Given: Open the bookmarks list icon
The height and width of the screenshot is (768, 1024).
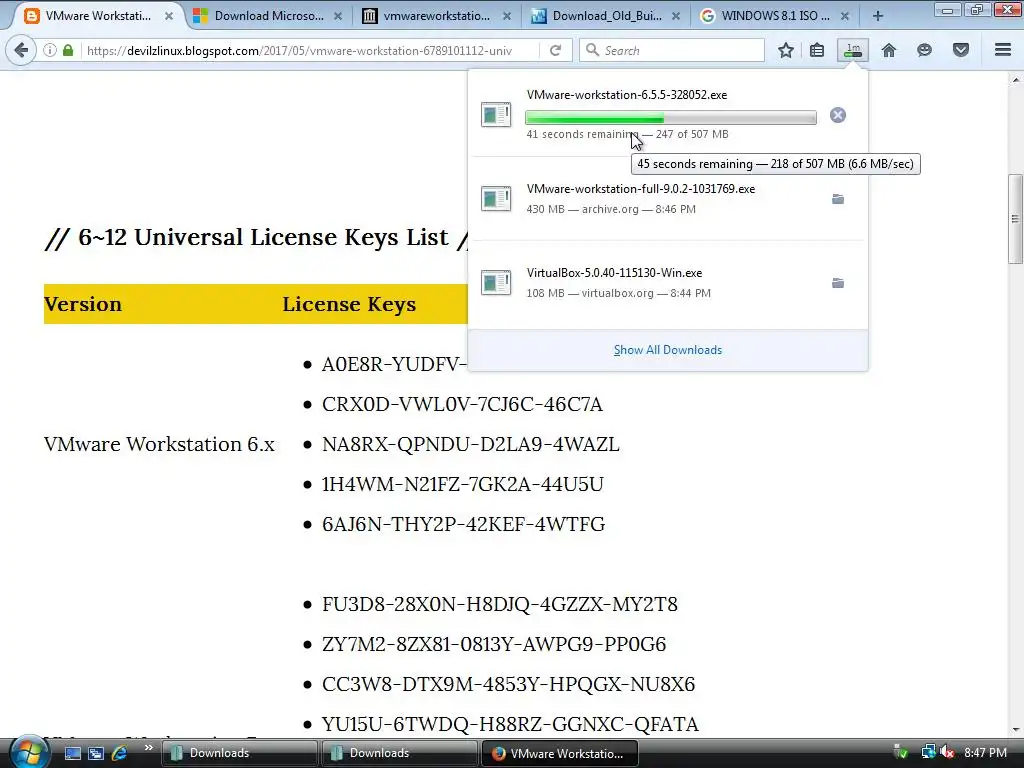Looking at the screenshot, I should 816,50.
